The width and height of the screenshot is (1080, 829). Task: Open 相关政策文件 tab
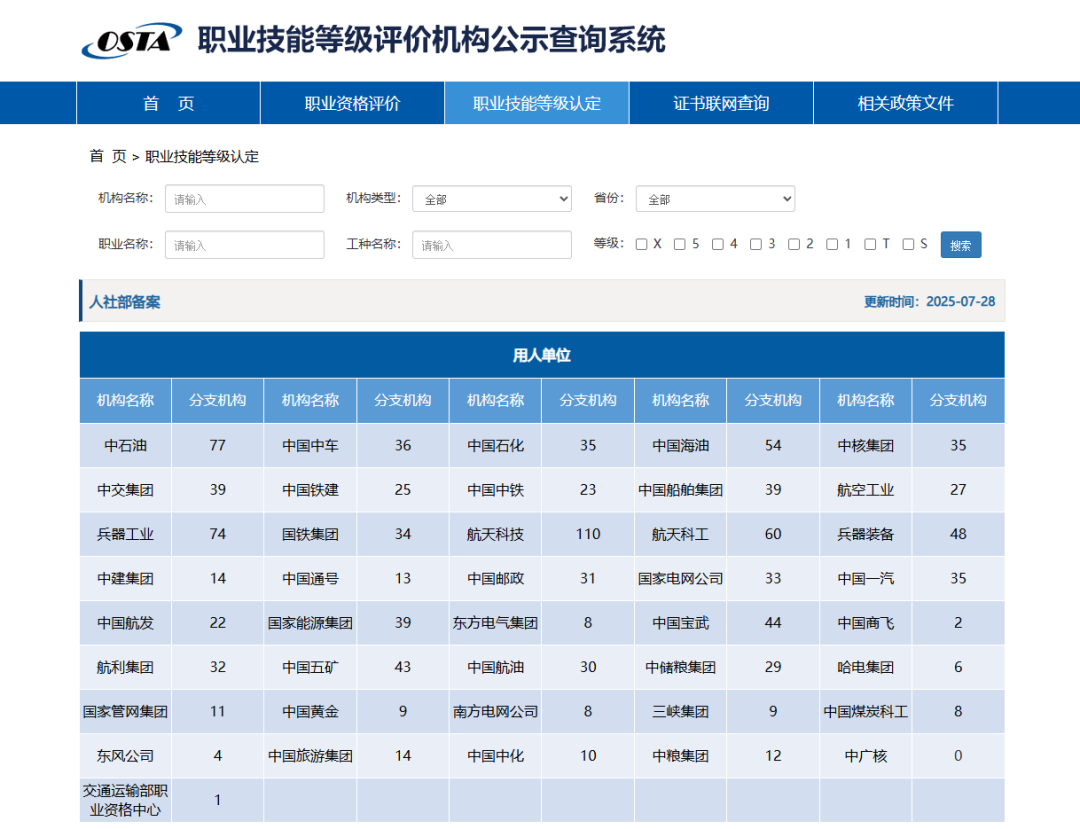point(905,103)
